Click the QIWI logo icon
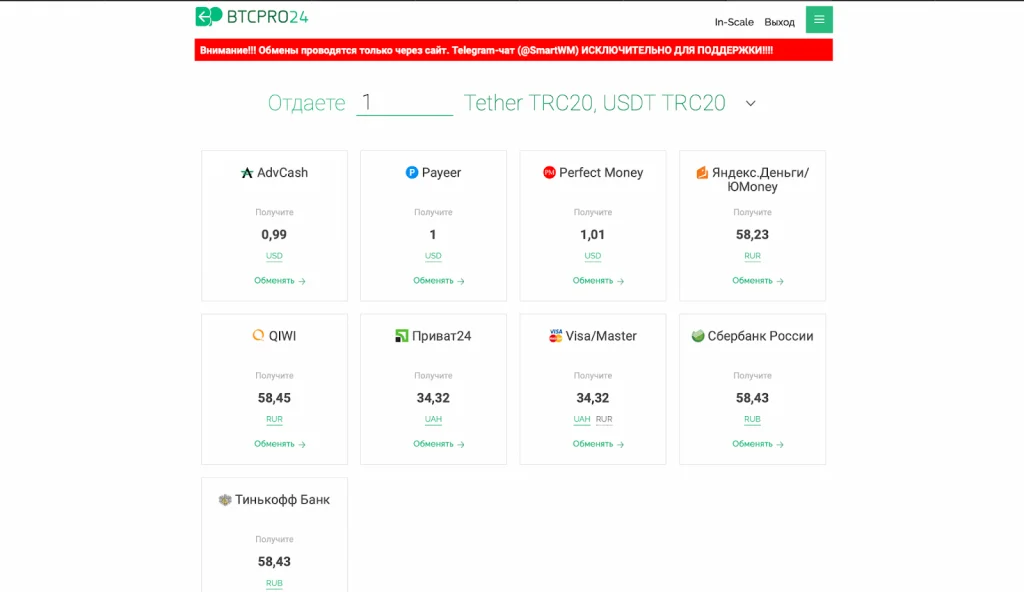 click(259, 335)
